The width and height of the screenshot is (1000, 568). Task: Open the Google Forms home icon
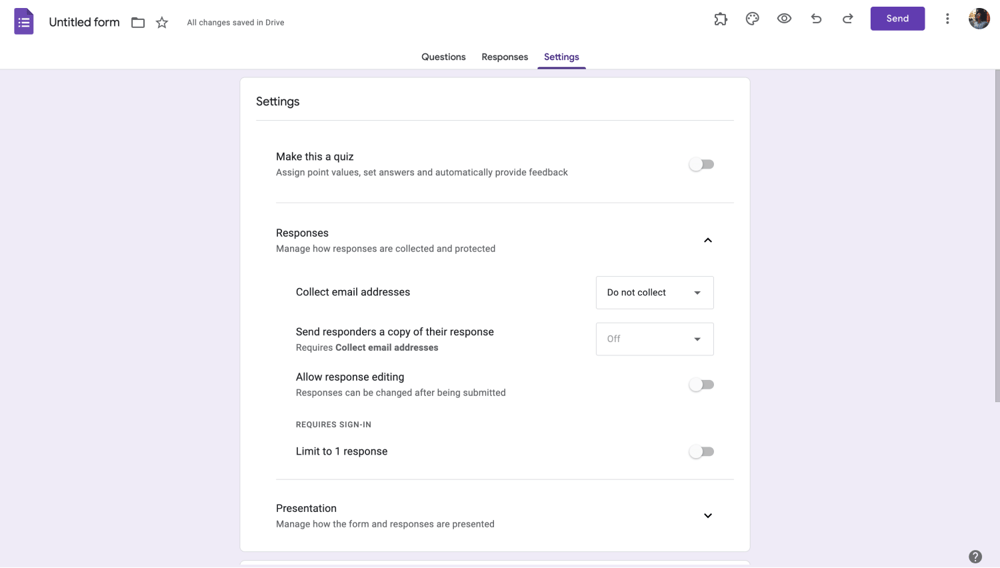[24, 22]
